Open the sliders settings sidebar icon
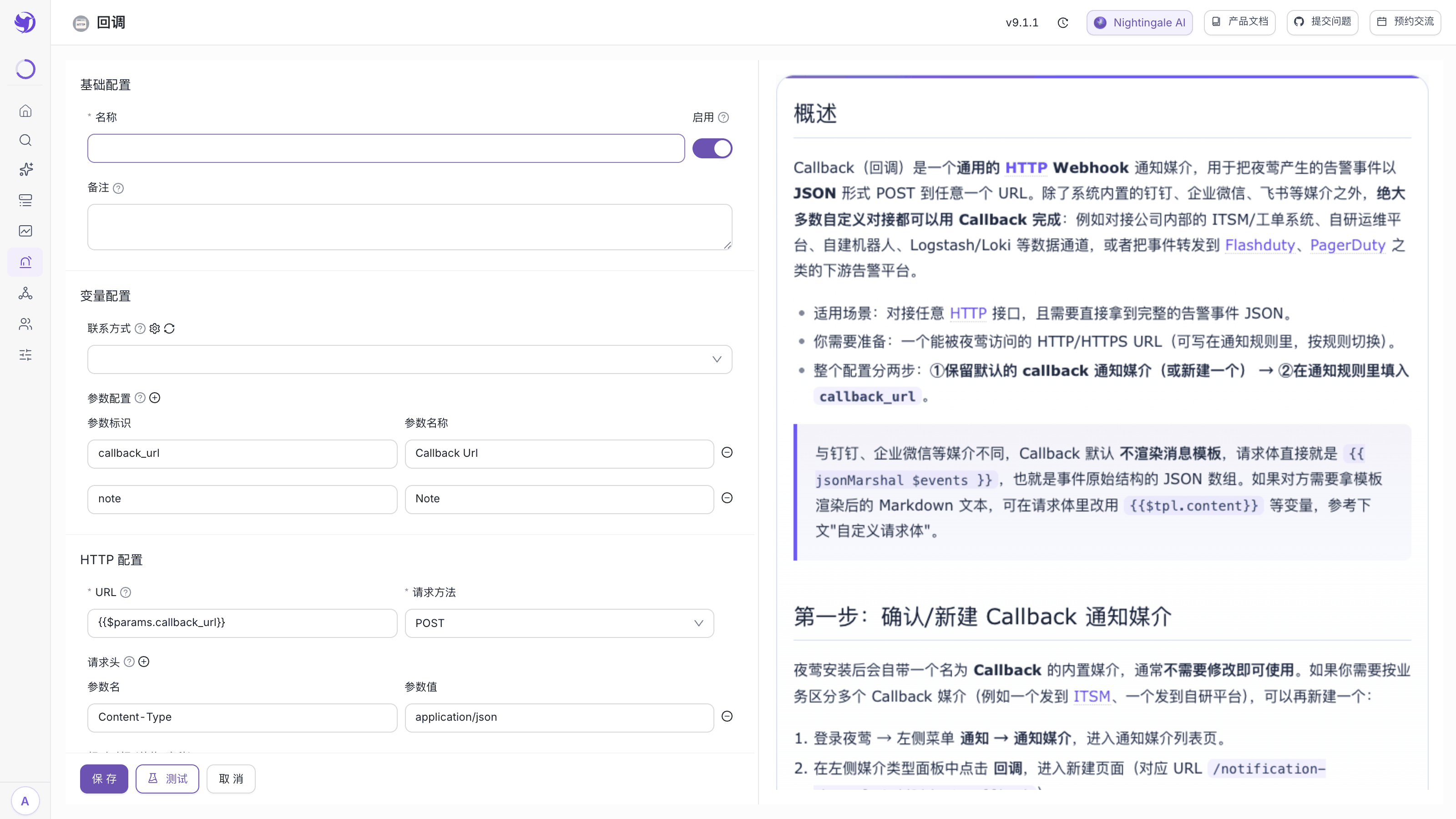Viewport: 1456px width, 819px height. point(25,355)
